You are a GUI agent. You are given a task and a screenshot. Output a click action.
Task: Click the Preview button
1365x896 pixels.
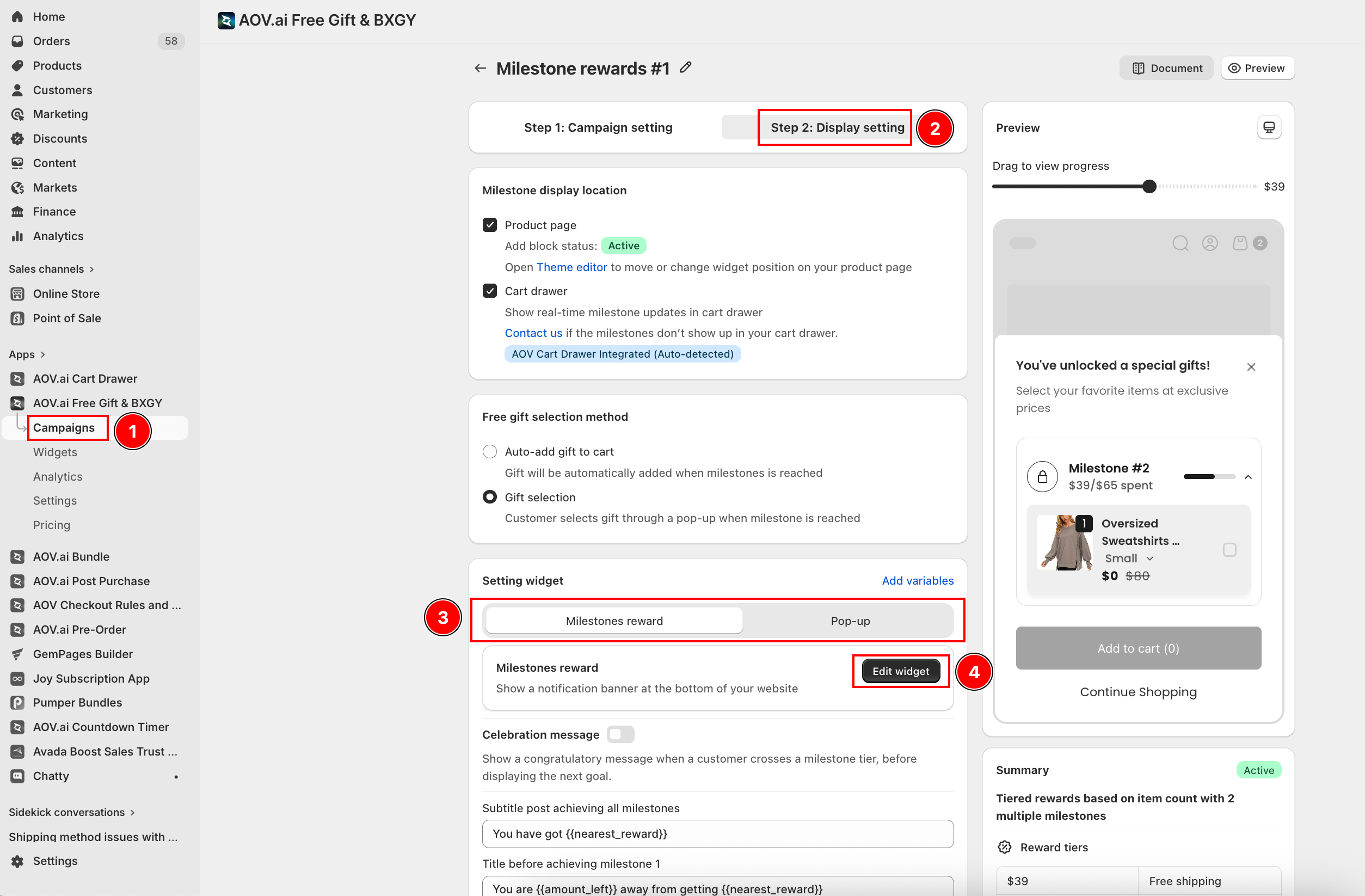coord(1257,67)
